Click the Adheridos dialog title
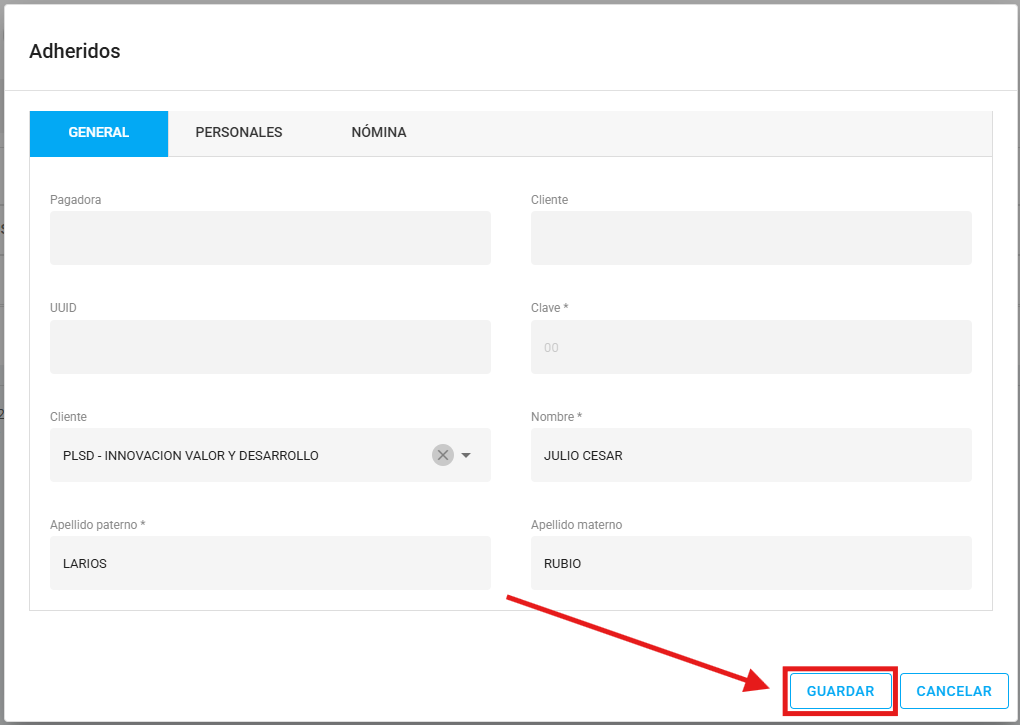The height and width of the screenshot is (725, 1020). (75, 51)
